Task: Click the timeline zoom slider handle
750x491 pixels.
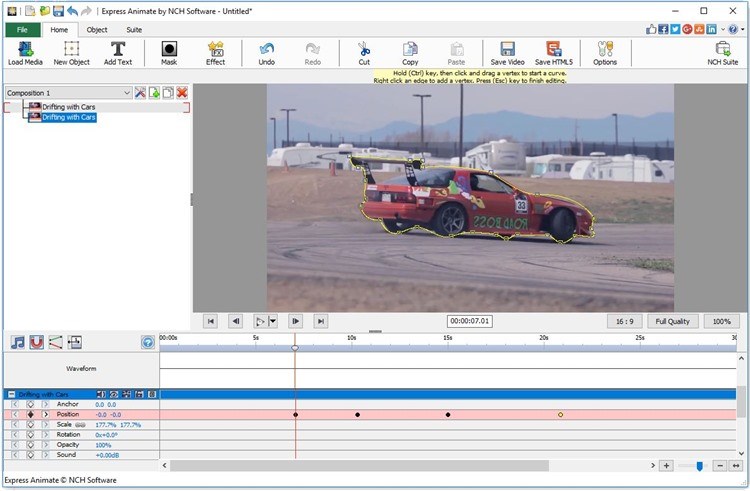Action: [x=700, y=466]
